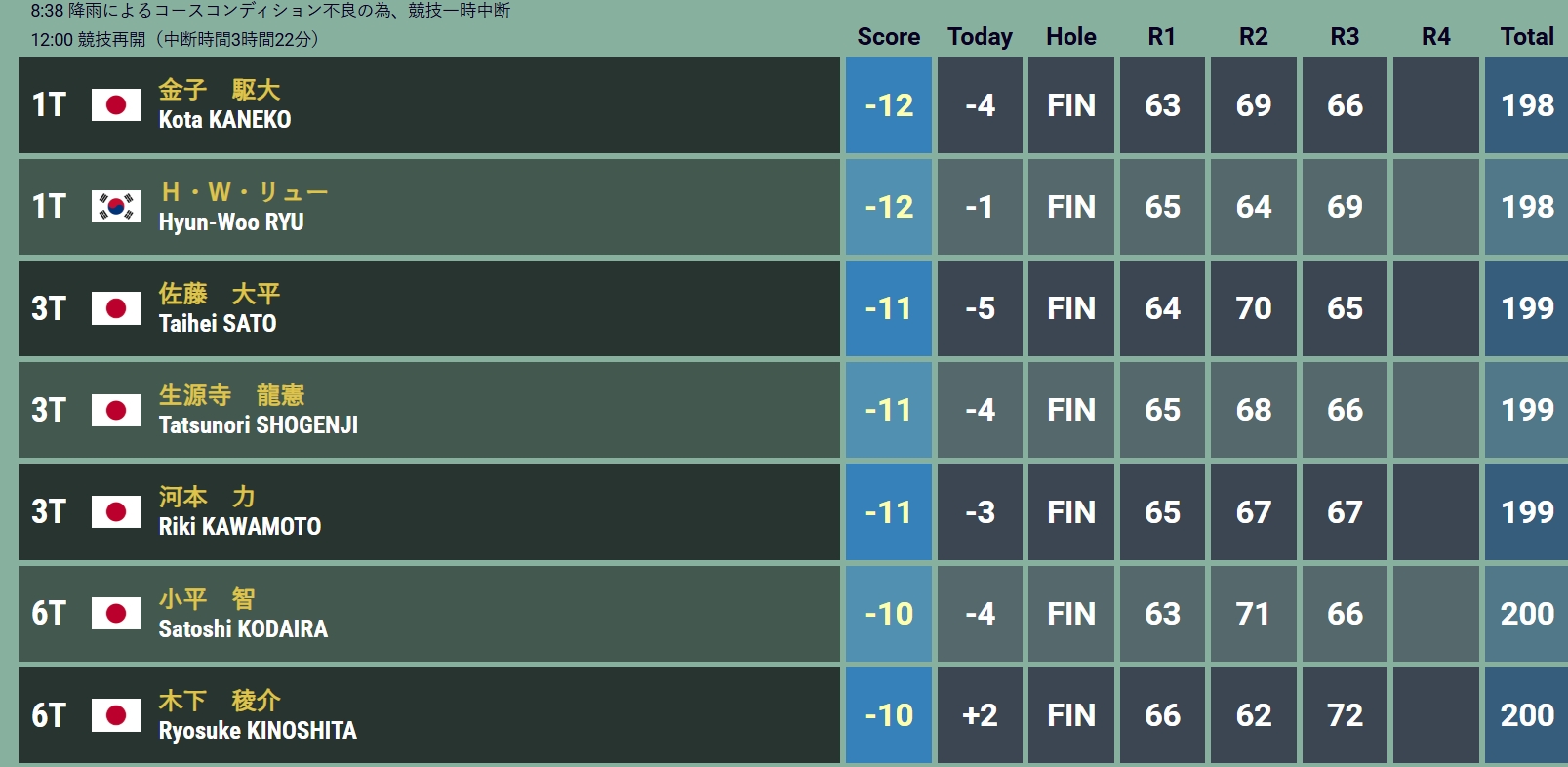Click KINOSHITA's +2 Today cell
The width and height of the screenshot is (1568, 767).
point(980,715)
